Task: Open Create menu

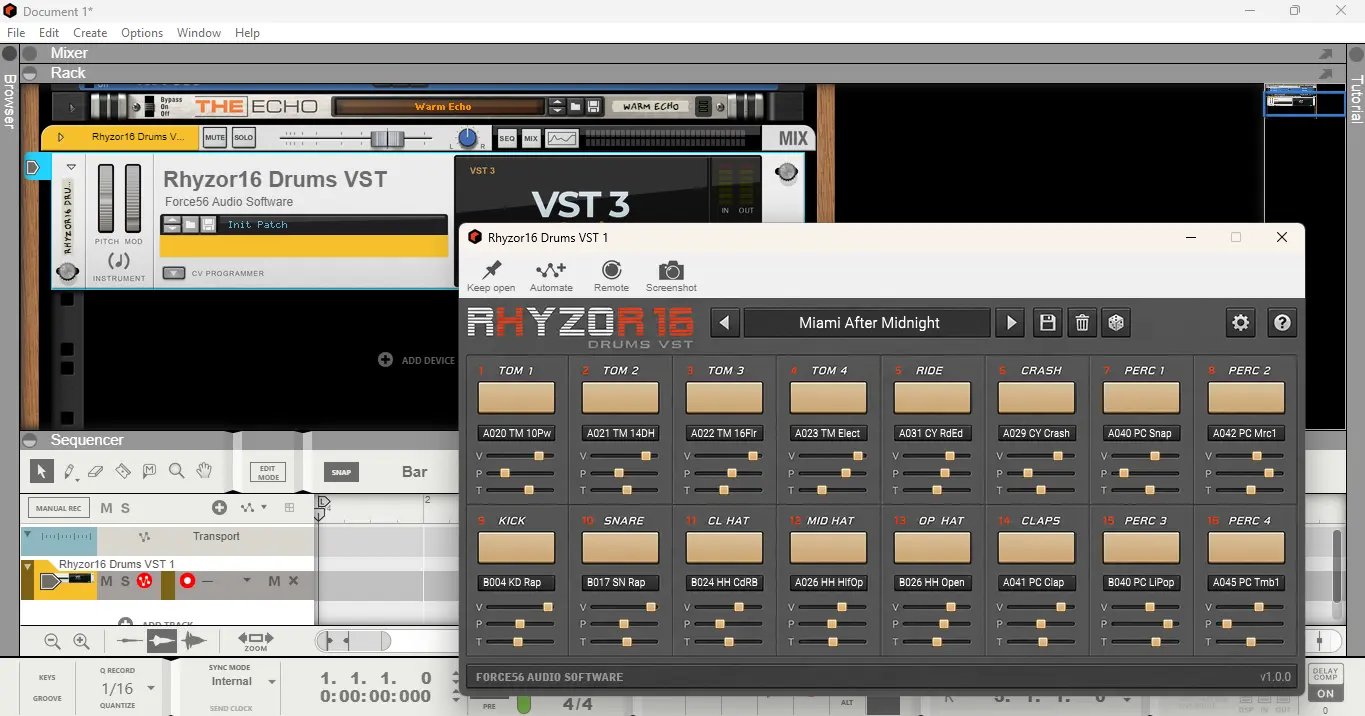Action: tap(90, 33)
